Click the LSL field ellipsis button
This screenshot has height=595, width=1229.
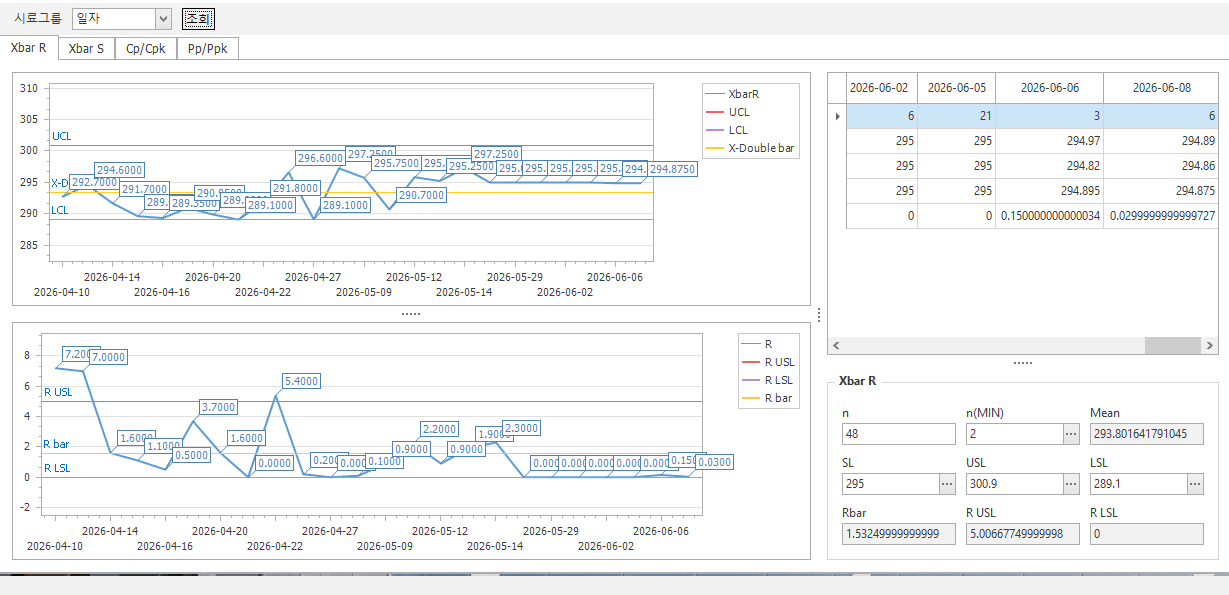[x=1195, y=484]
